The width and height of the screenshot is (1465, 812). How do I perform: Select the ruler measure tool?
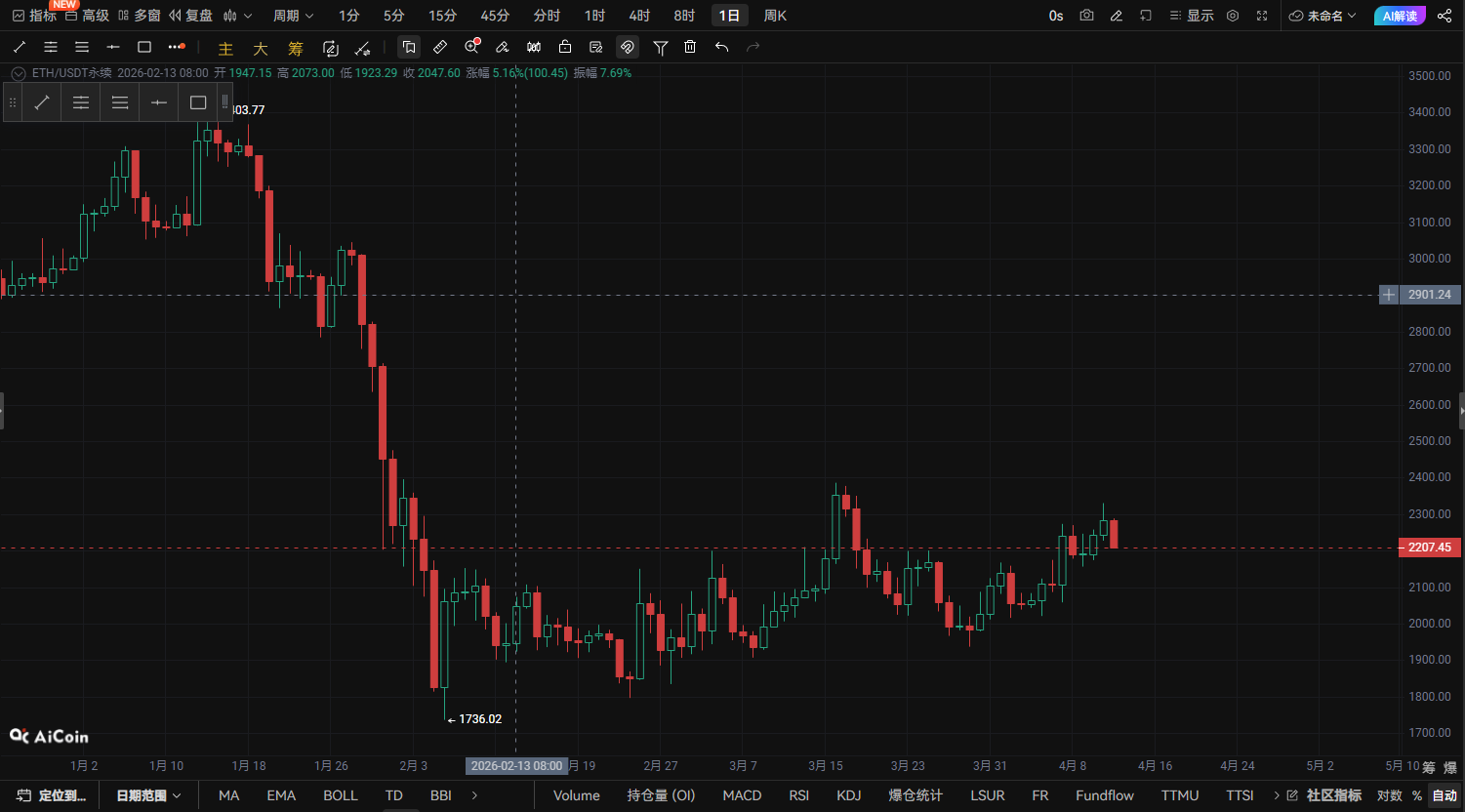[x=440, y=47]
